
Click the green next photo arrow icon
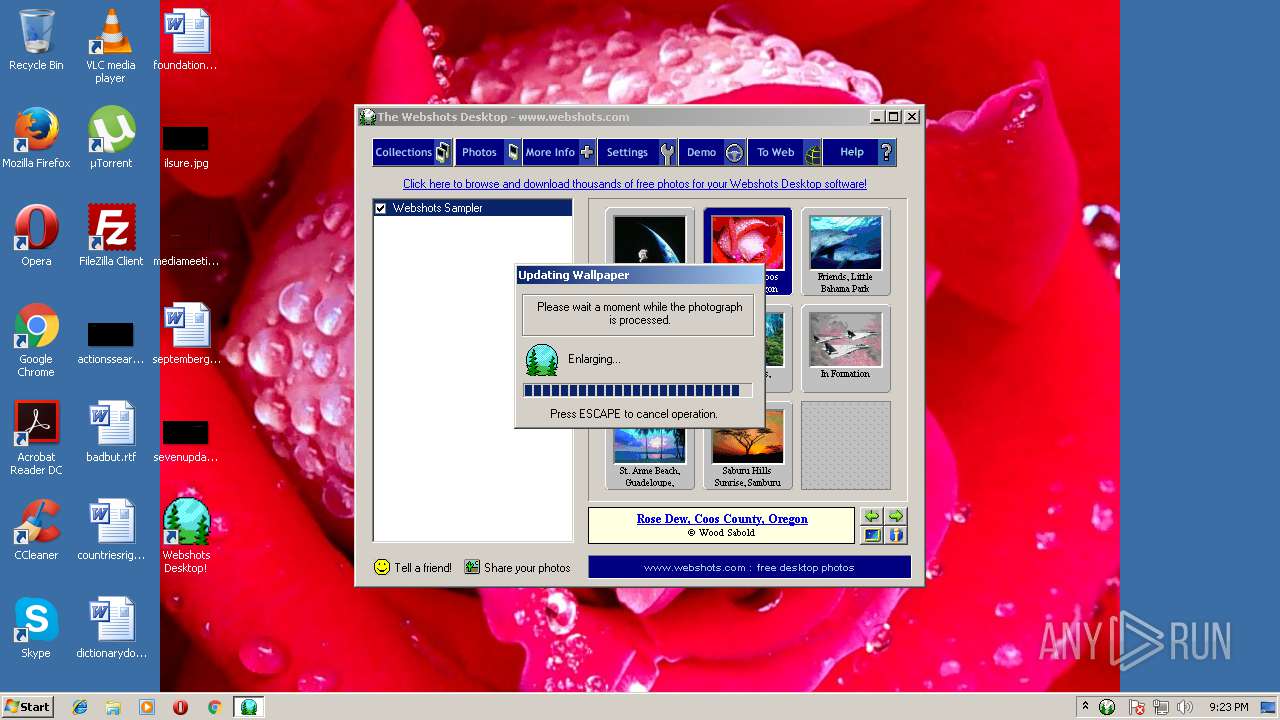[x=896, y=516]
